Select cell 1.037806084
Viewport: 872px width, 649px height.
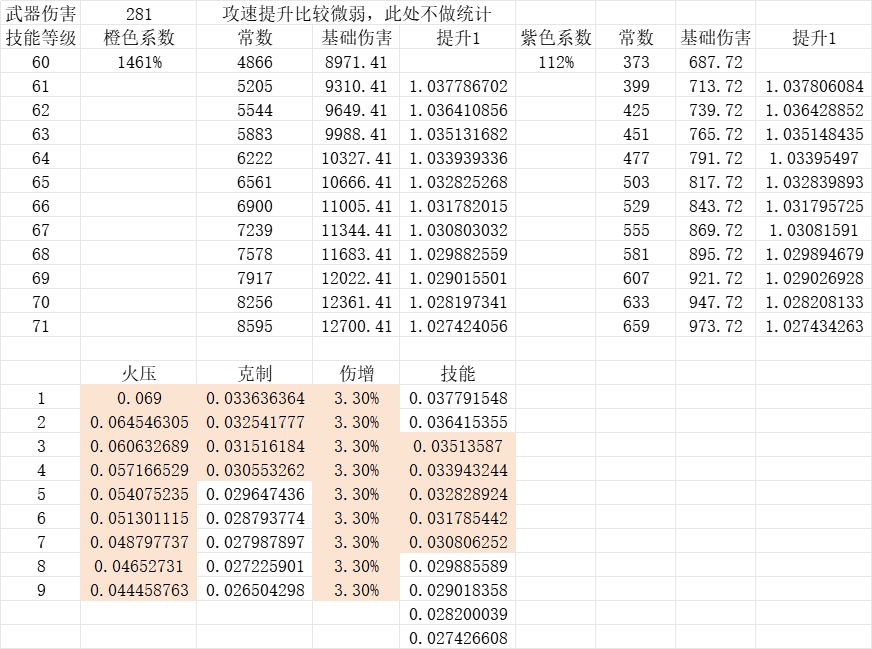814,86
